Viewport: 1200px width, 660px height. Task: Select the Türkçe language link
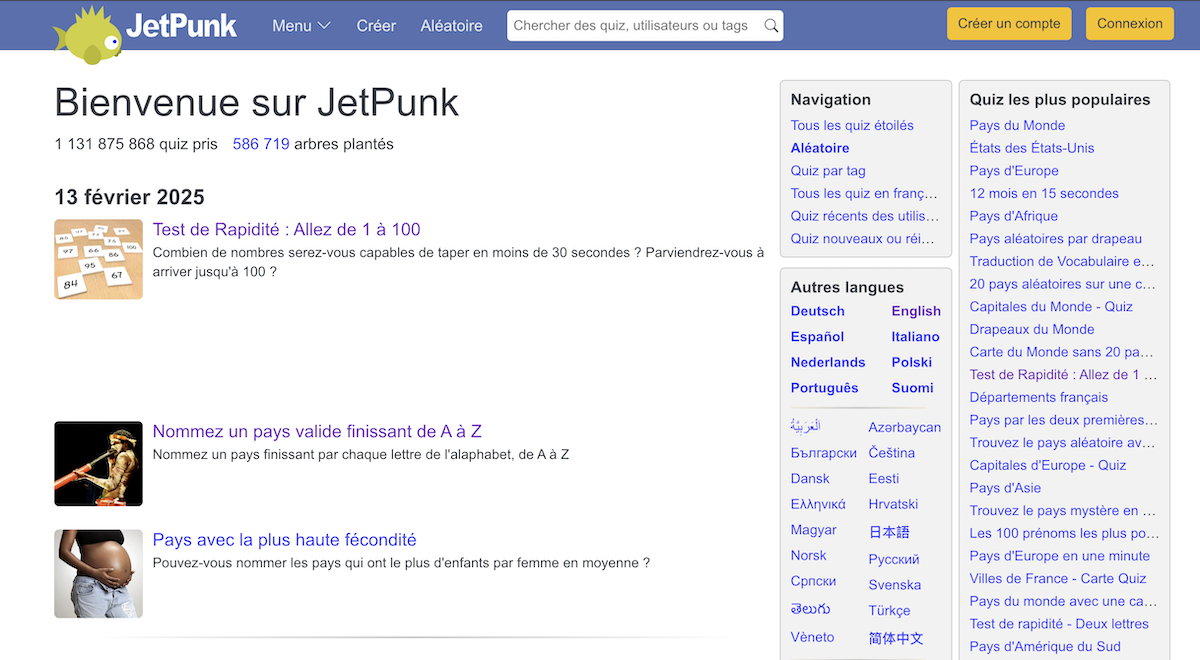(890, 610)
